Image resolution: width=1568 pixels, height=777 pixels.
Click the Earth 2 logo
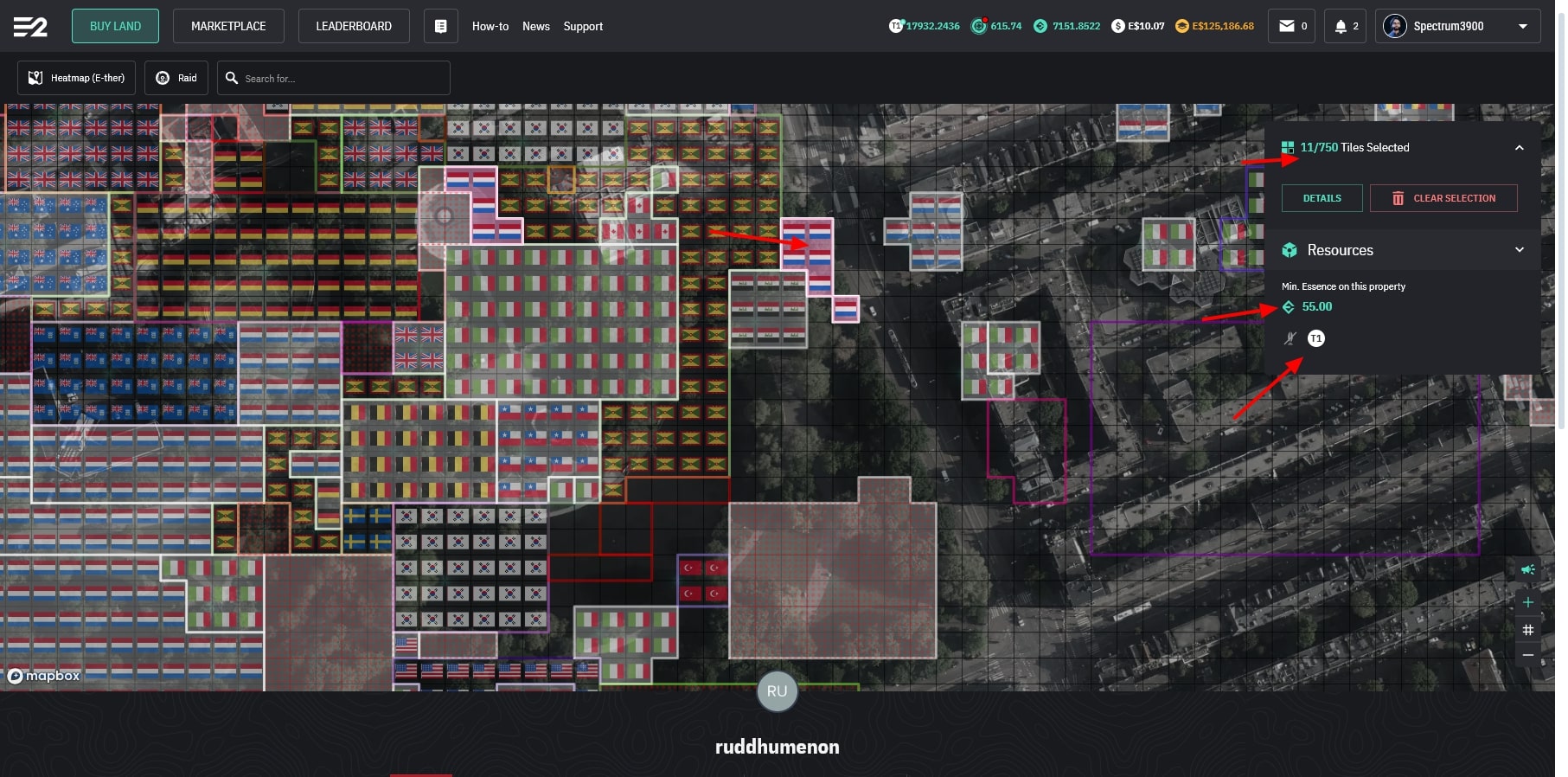pos(30,27)
